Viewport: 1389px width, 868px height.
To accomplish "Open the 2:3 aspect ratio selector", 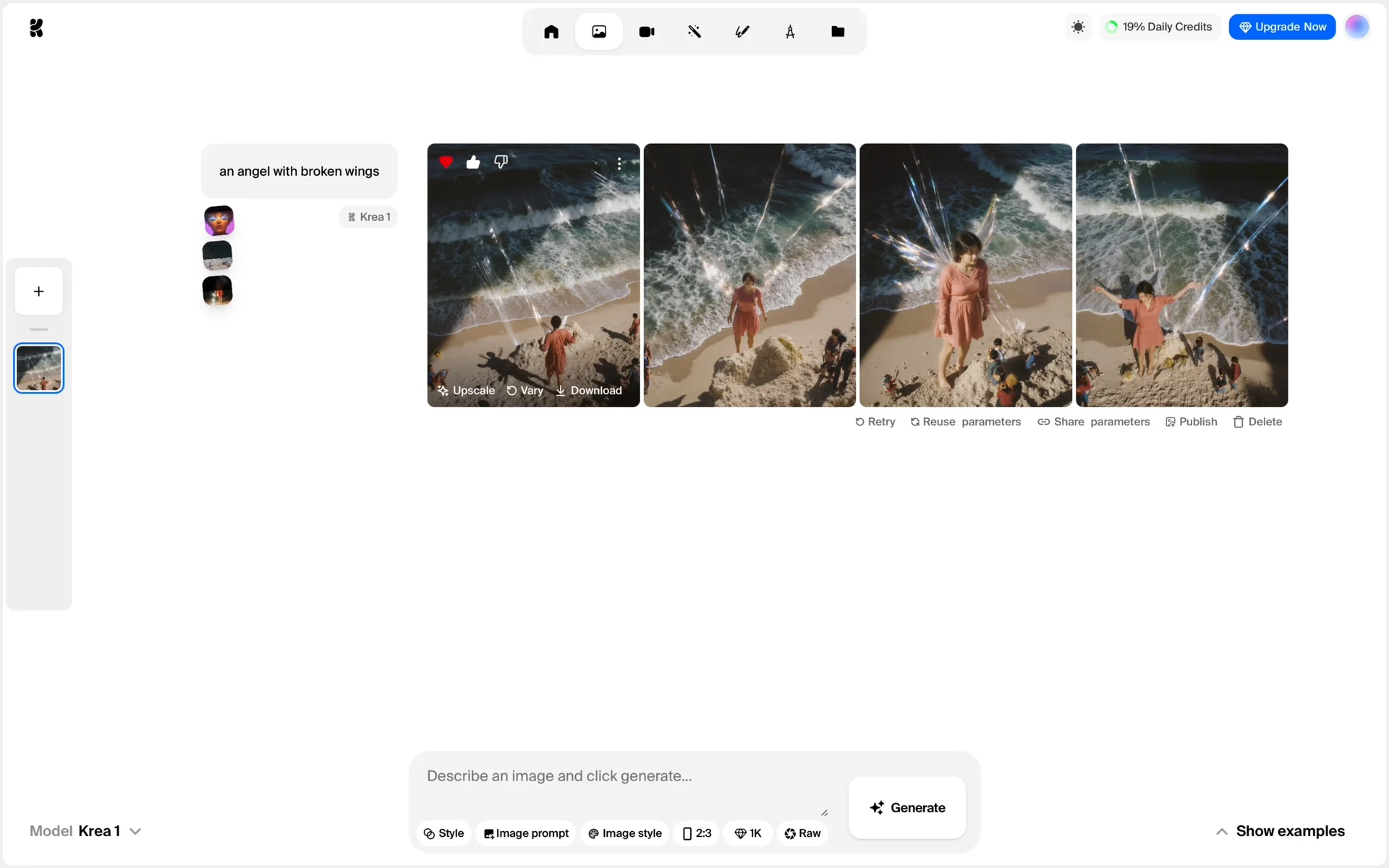I will point(697,833).
